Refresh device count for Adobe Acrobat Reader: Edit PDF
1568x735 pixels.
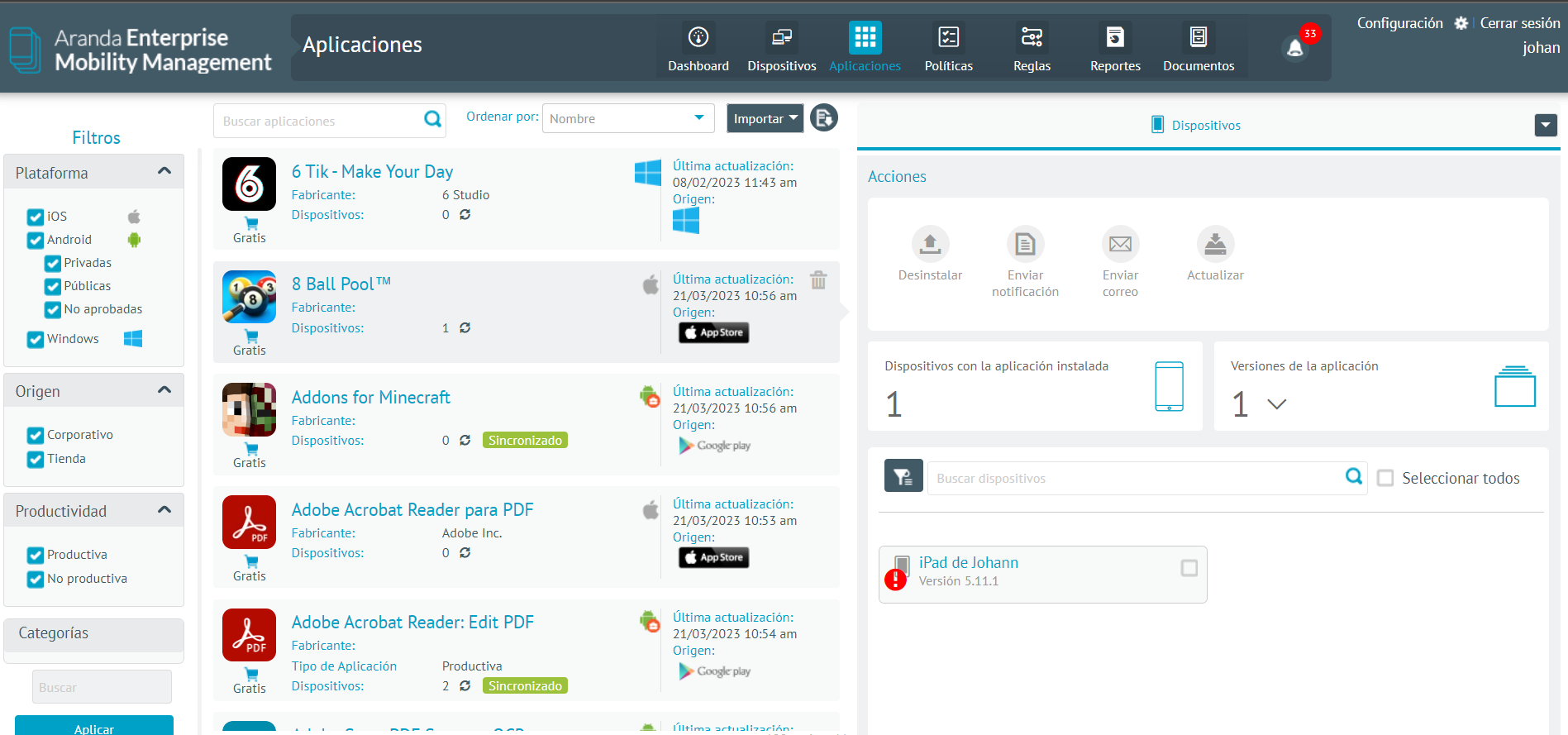pos(465,686)
